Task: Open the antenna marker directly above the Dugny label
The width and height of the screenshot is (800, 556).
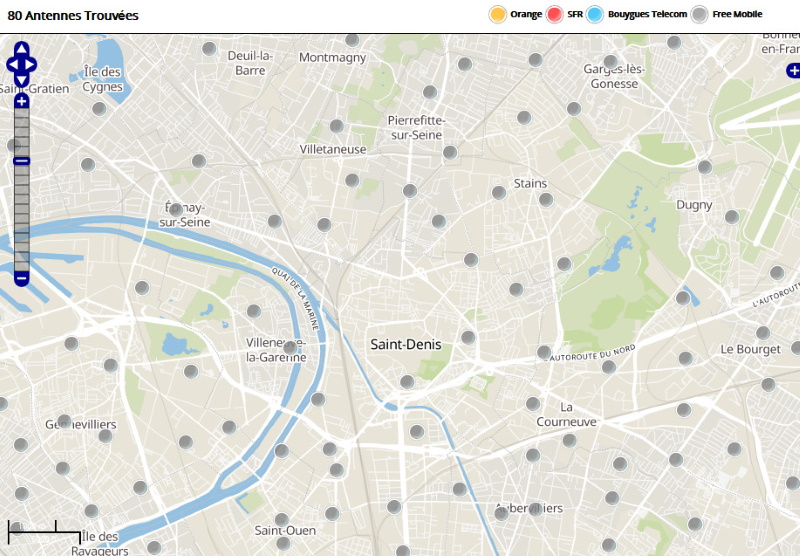Action: tap(705, 167)
